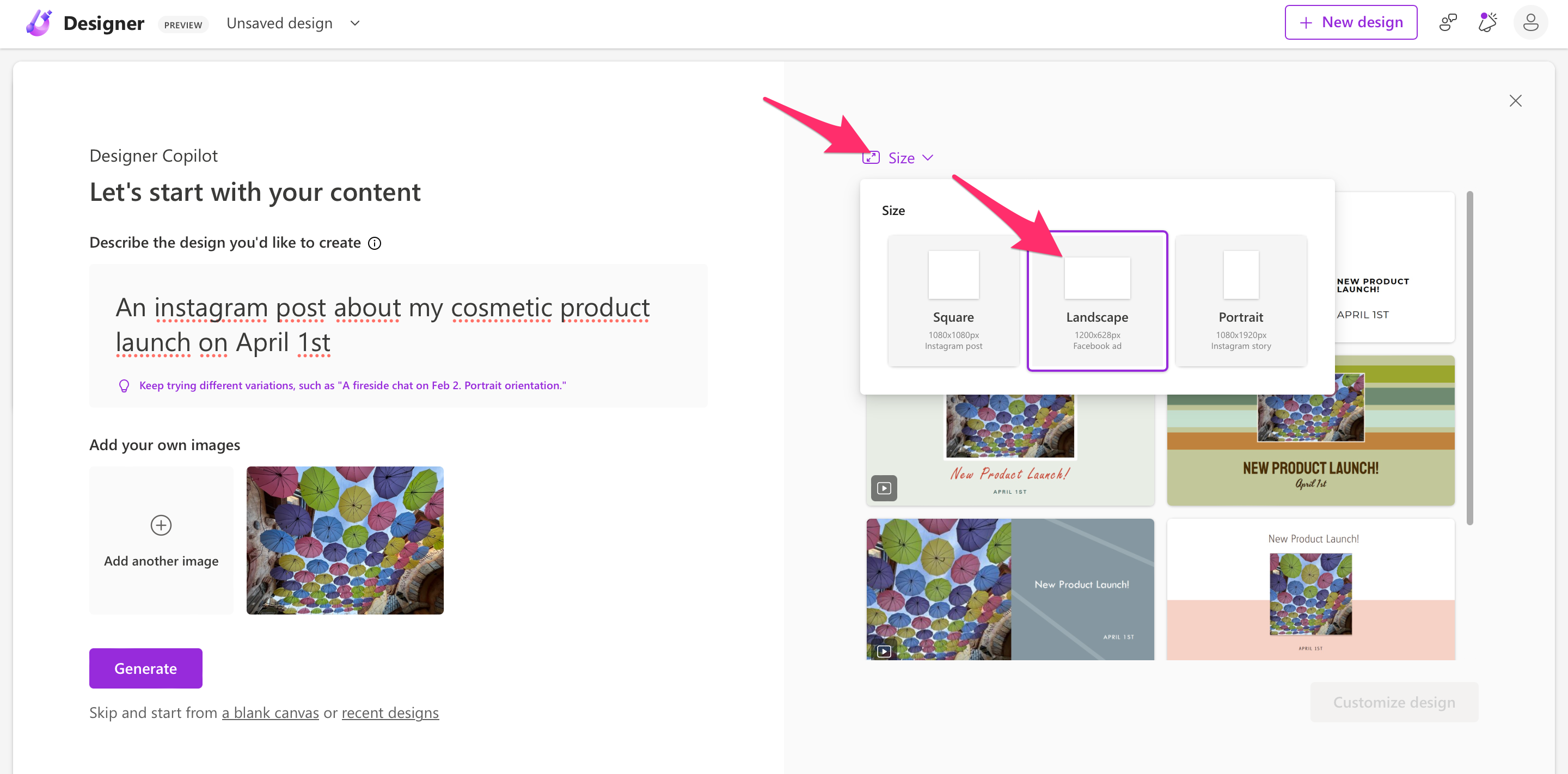The width and height of the screenshot is (1568, 774).
Task: Open the blank canvas link
Action: 270,712
